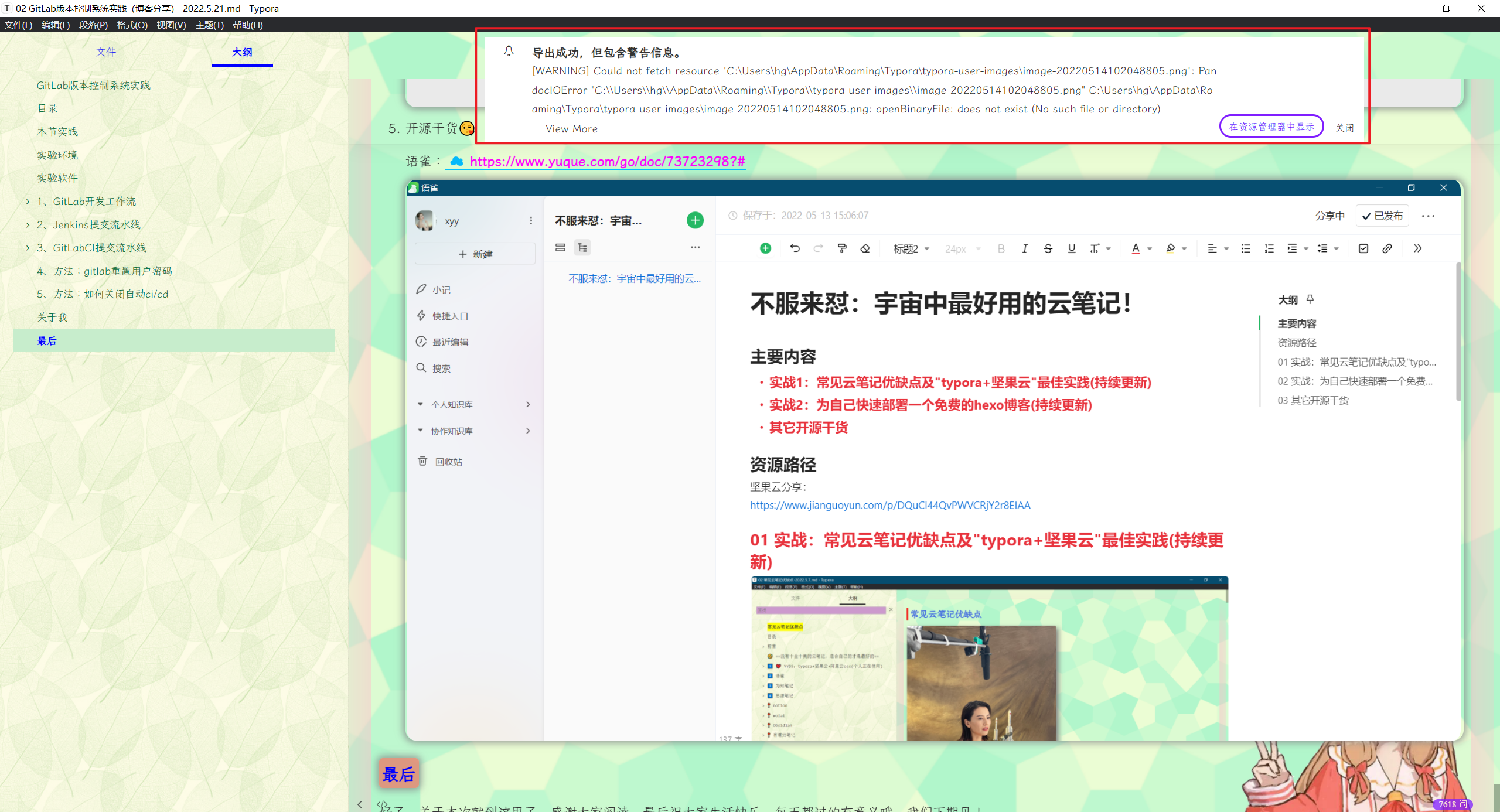Toggle strikethrough in Yuque toolbar
The width and height of the screenshot is (1500, 812).
click(x=1048, y=248)
